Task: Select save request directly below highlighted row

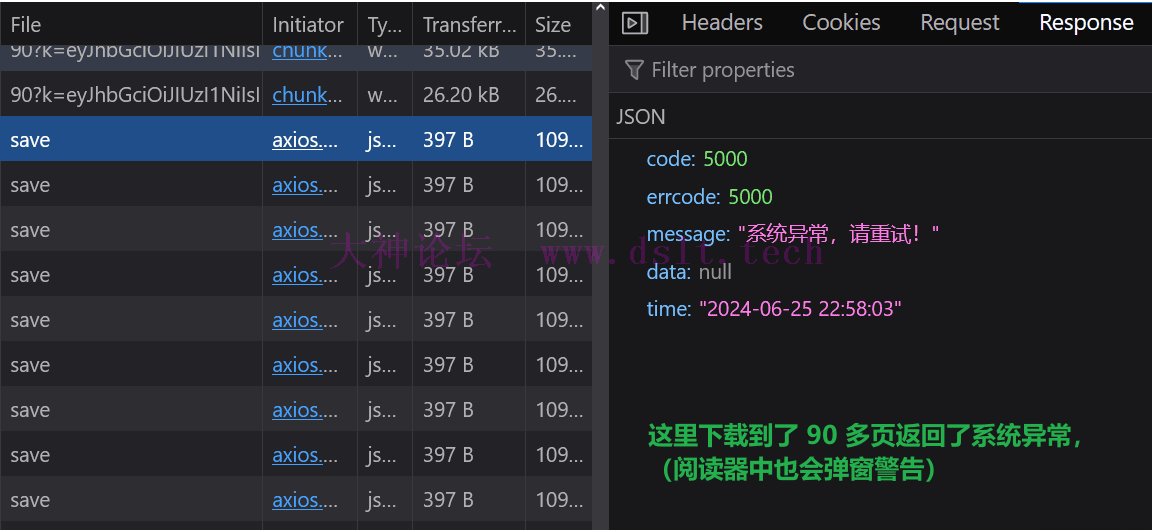Action: click(130, 185)
